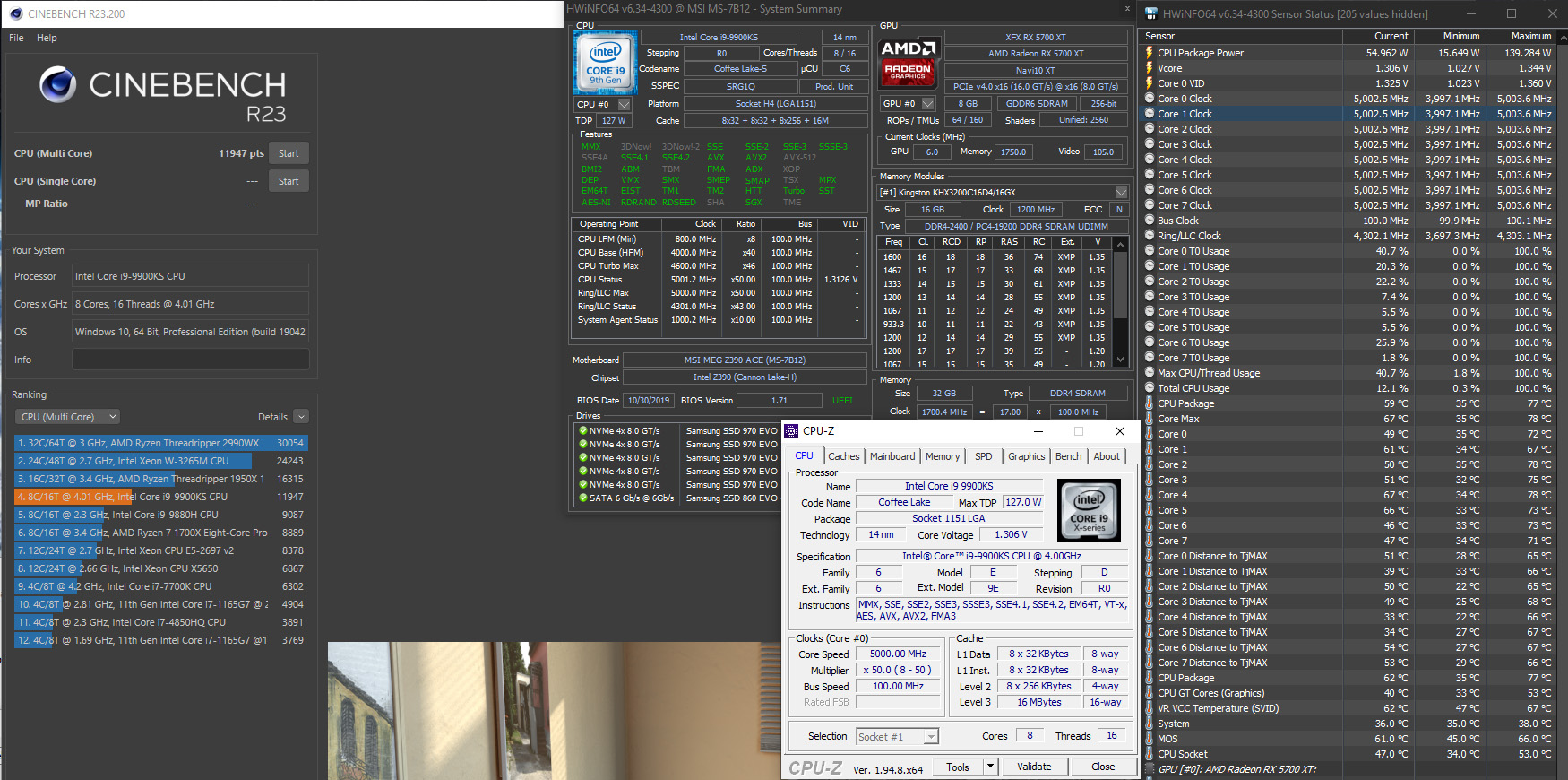
Task: Click the Sensor Status scrollbar up arrow
Action: click(x=1563, y=36)
